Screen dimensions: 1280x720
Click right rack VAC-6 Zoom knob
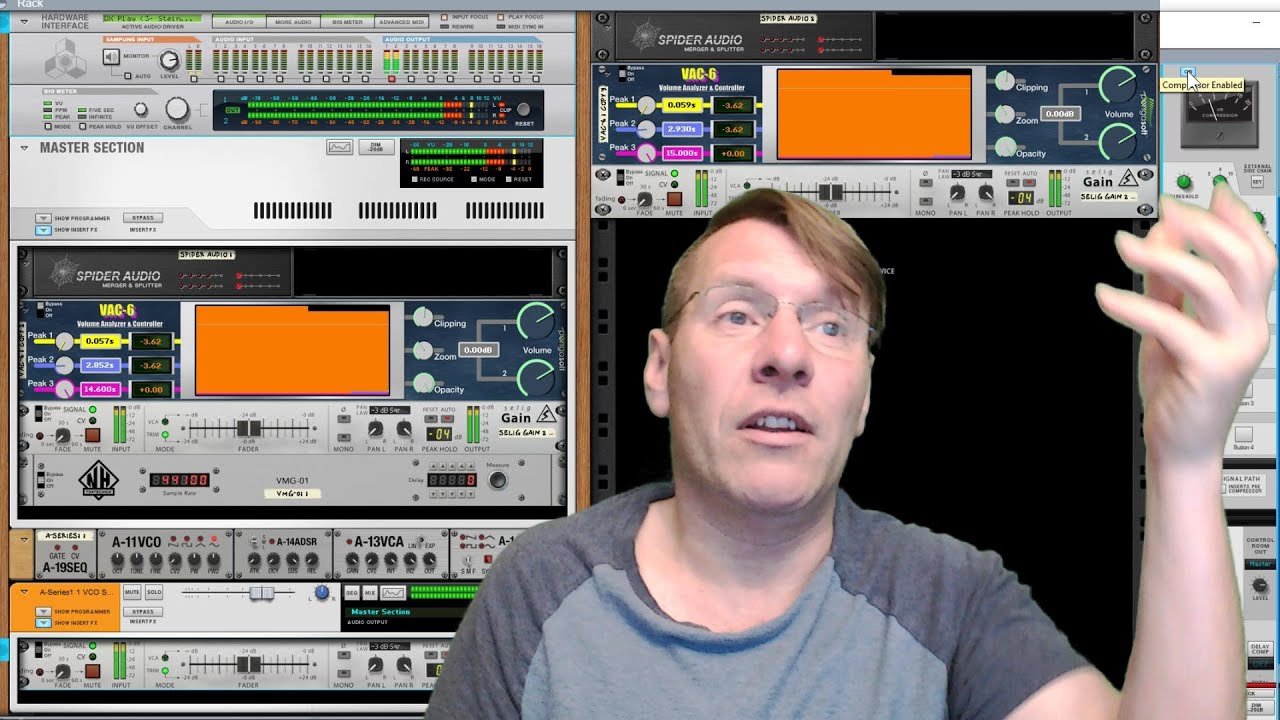point(1004,114)
